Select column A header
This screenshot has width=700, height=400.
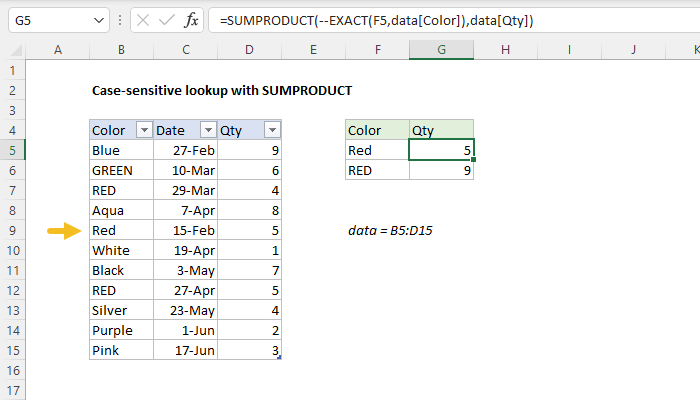coord(58,50)
